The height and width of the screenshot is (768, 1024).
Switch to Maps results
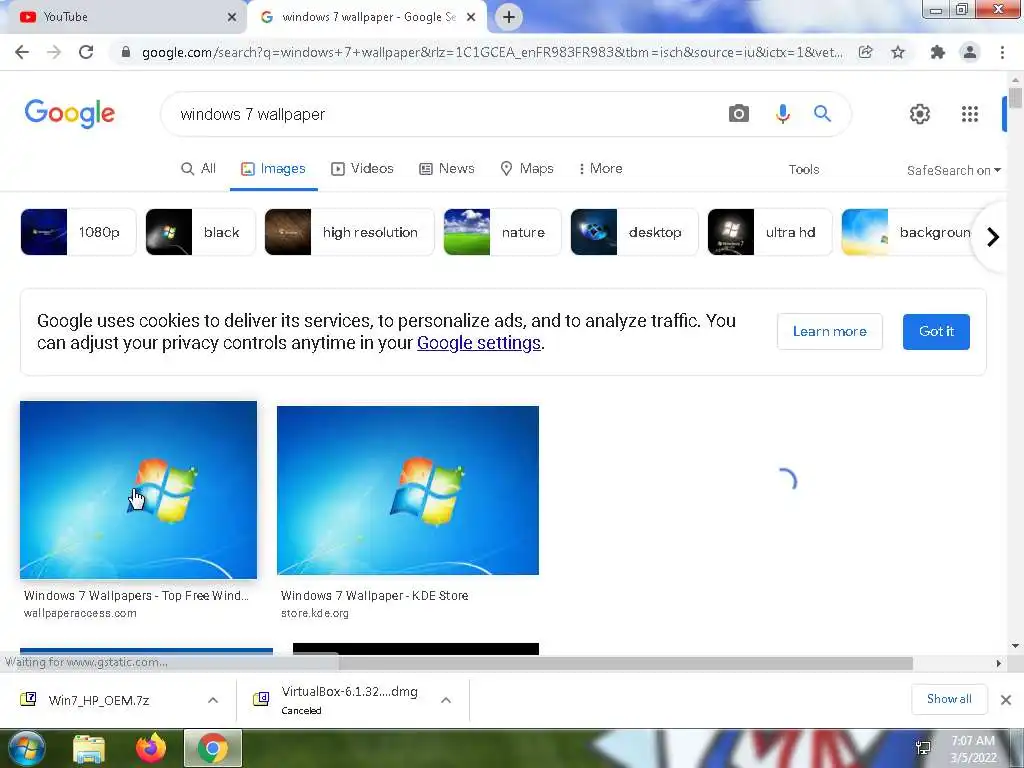[526, 168]
